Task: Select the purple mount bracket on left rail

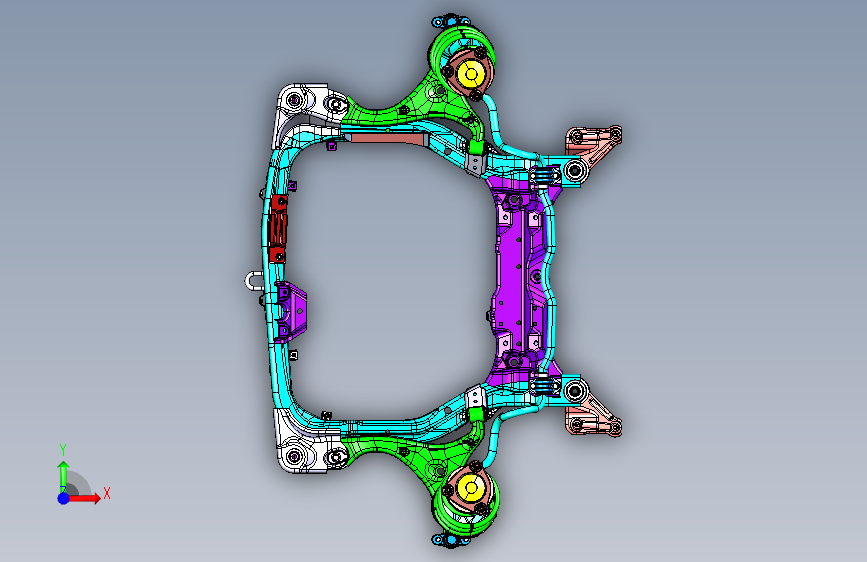Action: pyautogui.click(x=291, y=311)
